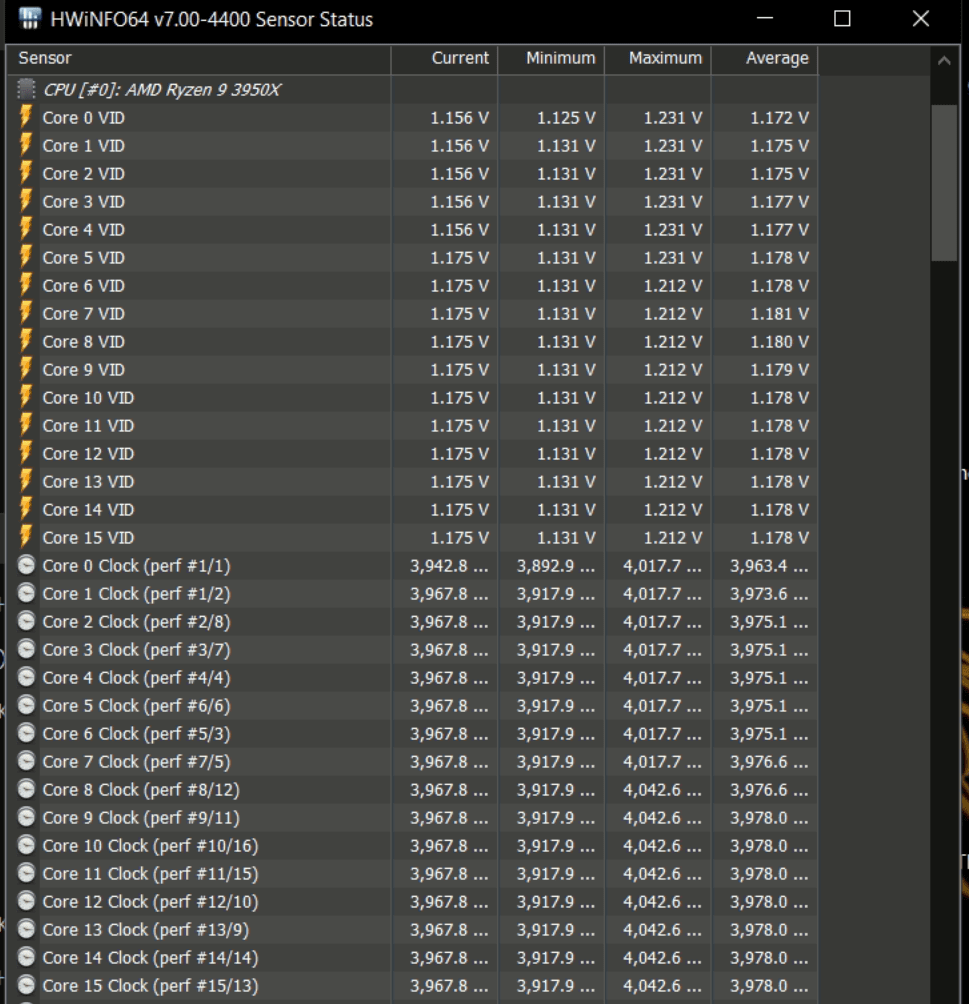
Task: Click Core 9 VID average value 1.179 V
Action: click(x=779, y=370)
